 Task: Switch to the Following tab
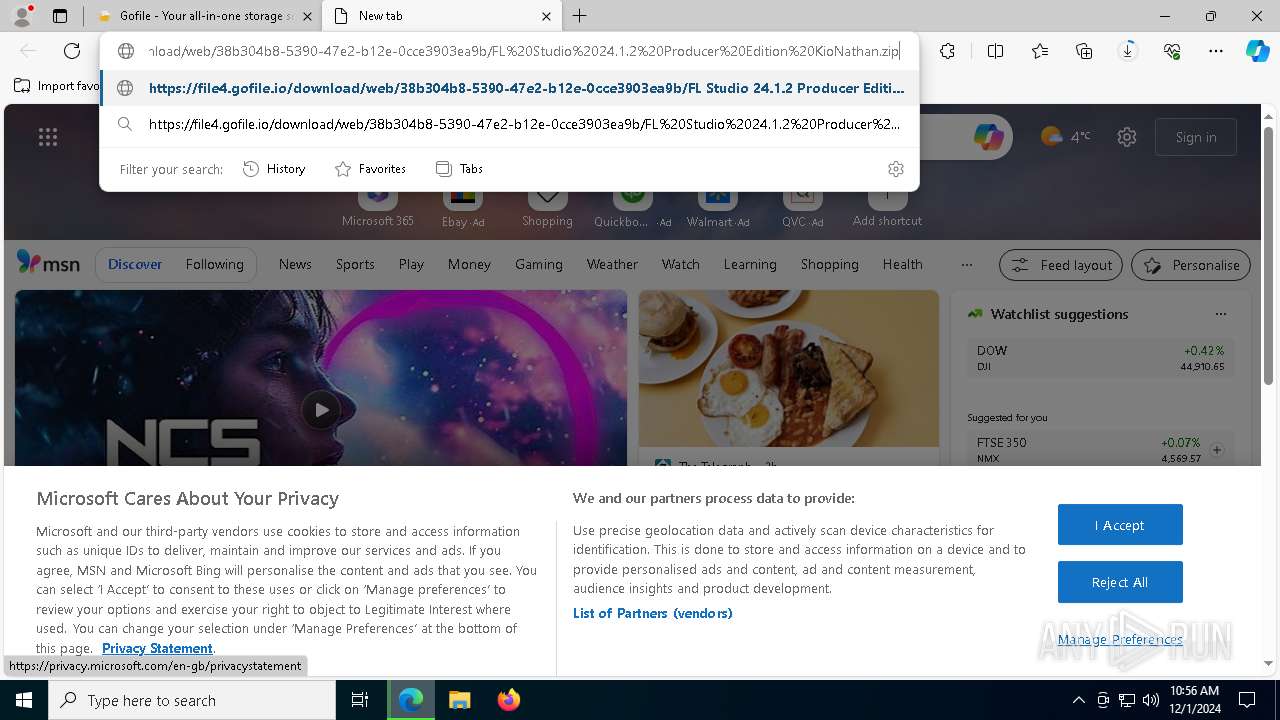coord(214,264)
